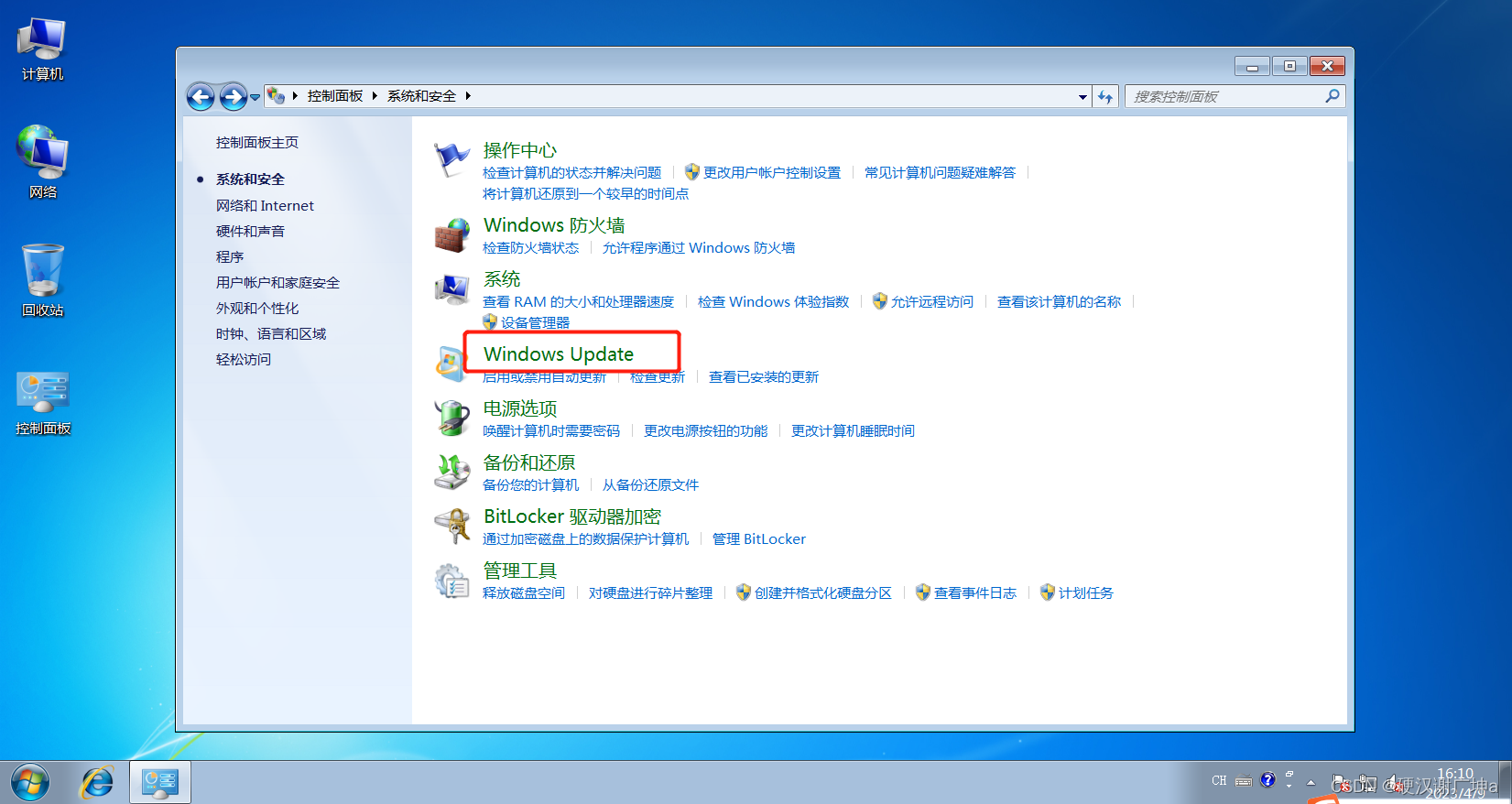Click 允许远程访问 link
This screenshot has width=1512, height=804.
tap(932, 301)
